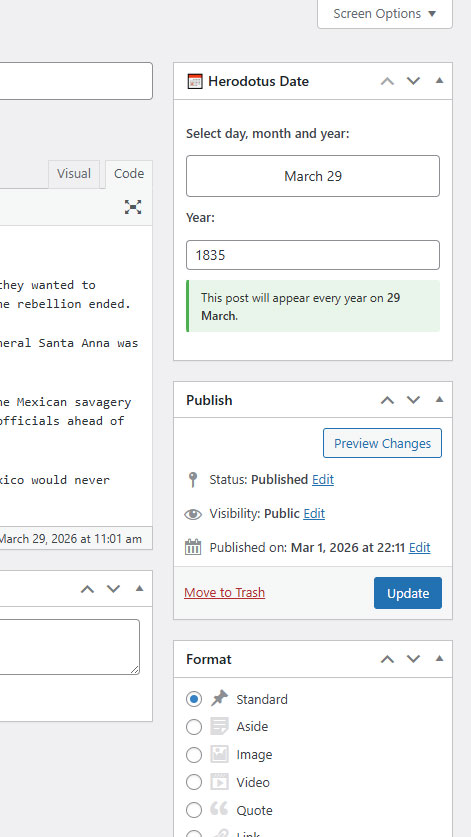
Task: Click the Published on calendar icon
Action: coord(193,547)
